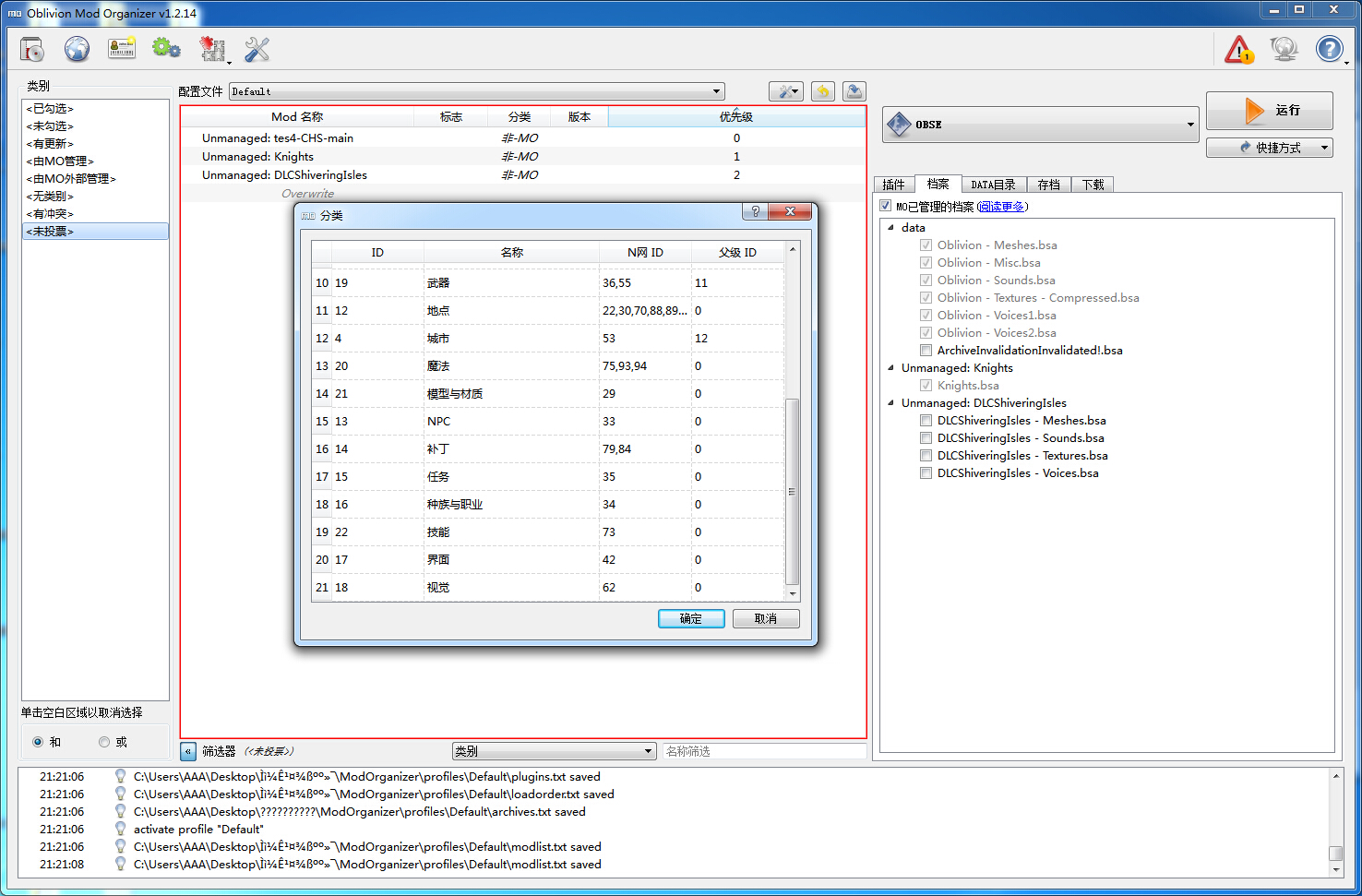Viewport: 1362px width, 896px height.
Task: Select the 或 radio button
Action: point(104,742)
